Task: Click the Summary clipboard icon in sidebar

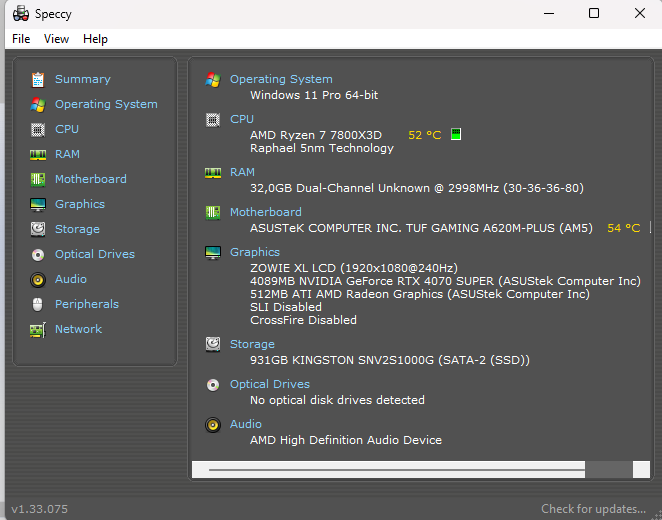Action: pos(38,79)
